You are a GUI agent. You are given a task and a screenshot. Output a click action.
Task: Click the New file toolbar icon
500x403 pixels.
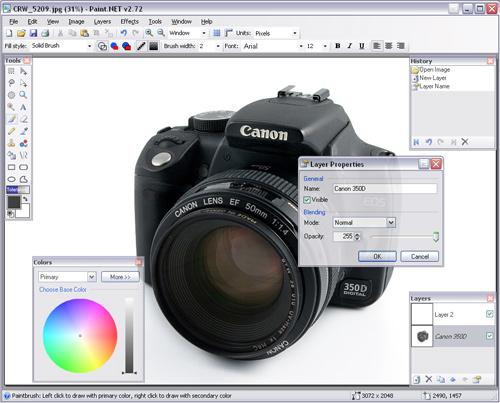tap(9, 33)
